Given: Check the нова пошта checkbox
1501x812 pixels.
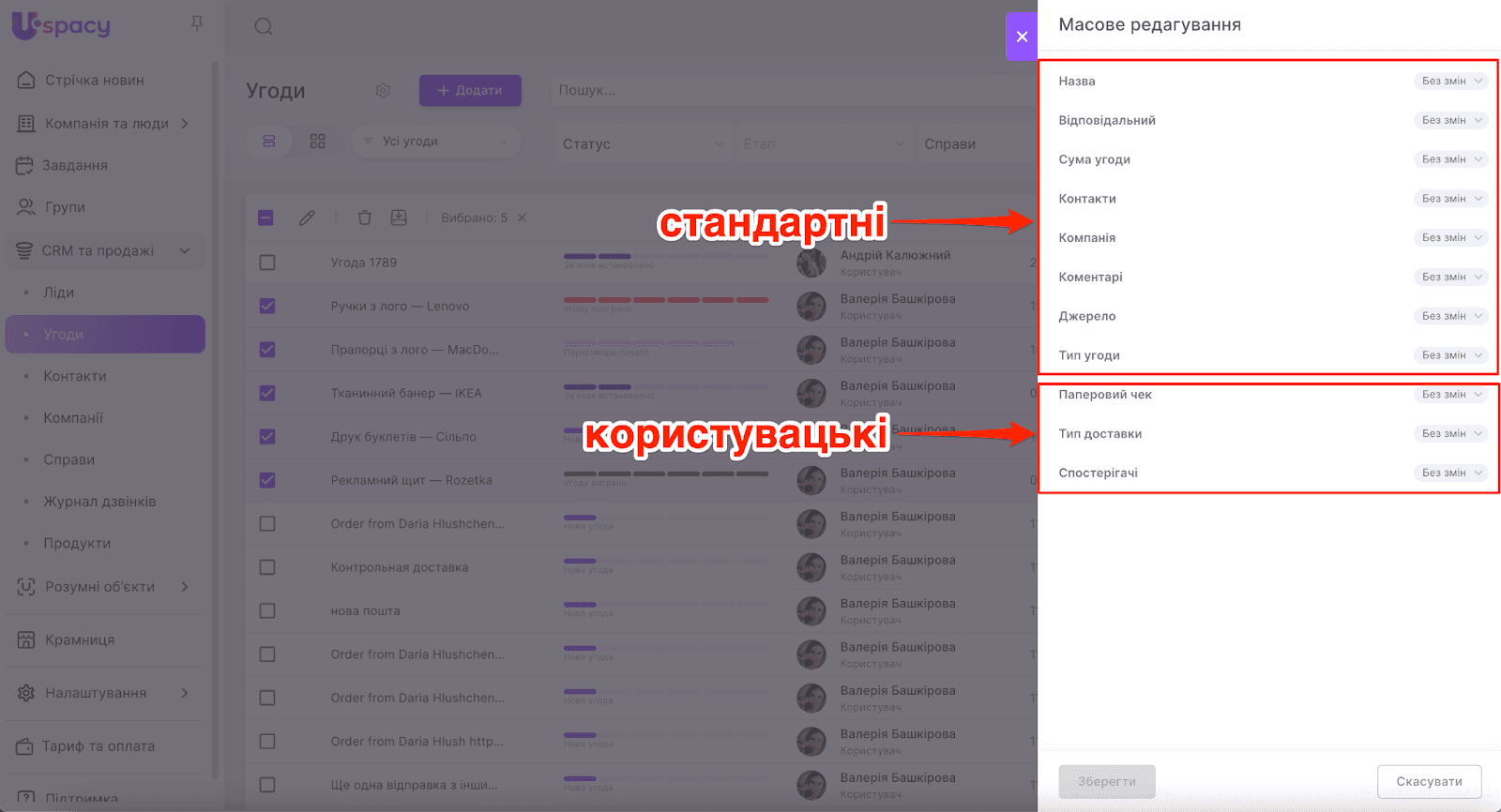Looking at the screenshot, I should (x=267, y=610).
